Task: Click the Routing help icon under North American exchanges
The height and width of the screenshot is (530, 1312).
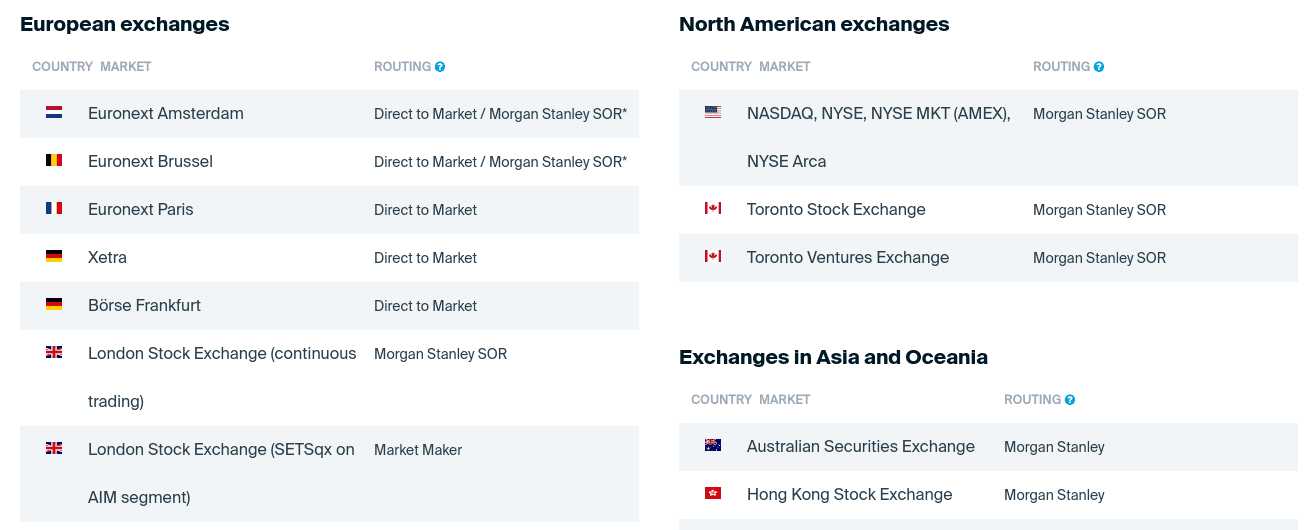Action: (1099, 67)
